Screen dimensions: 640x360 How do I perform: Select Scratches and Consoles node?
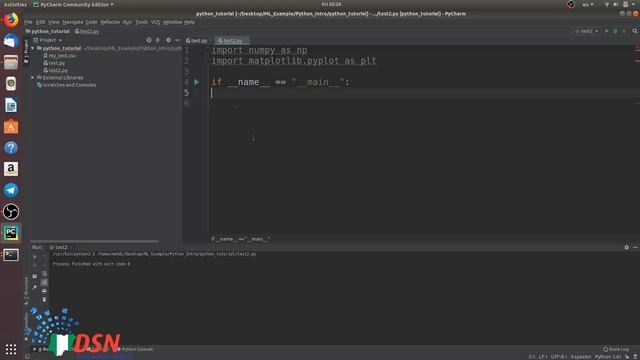point(67,85)
